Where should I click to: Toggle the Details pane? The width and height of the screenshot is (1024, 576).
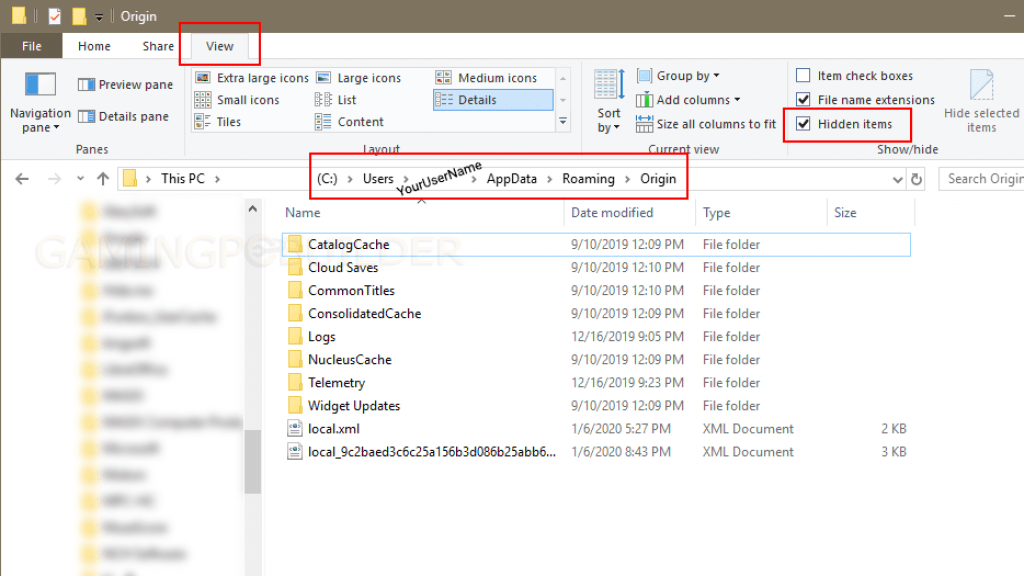click(x=124, y=116)
